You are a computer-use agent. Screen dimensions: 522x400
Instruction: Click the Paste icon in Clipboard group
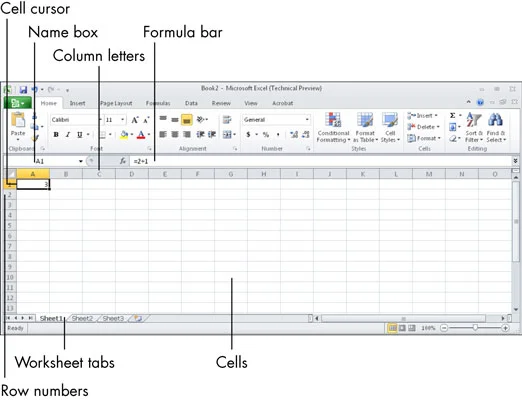pos(18,120)
